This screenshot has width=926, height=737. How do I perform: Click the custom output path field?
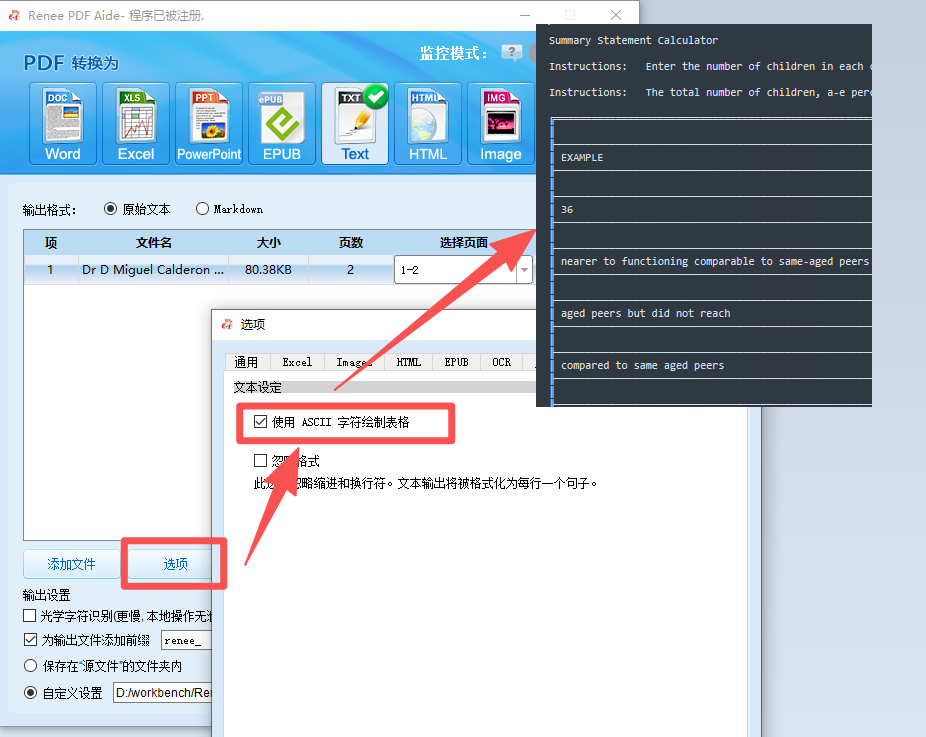point(162,692)
